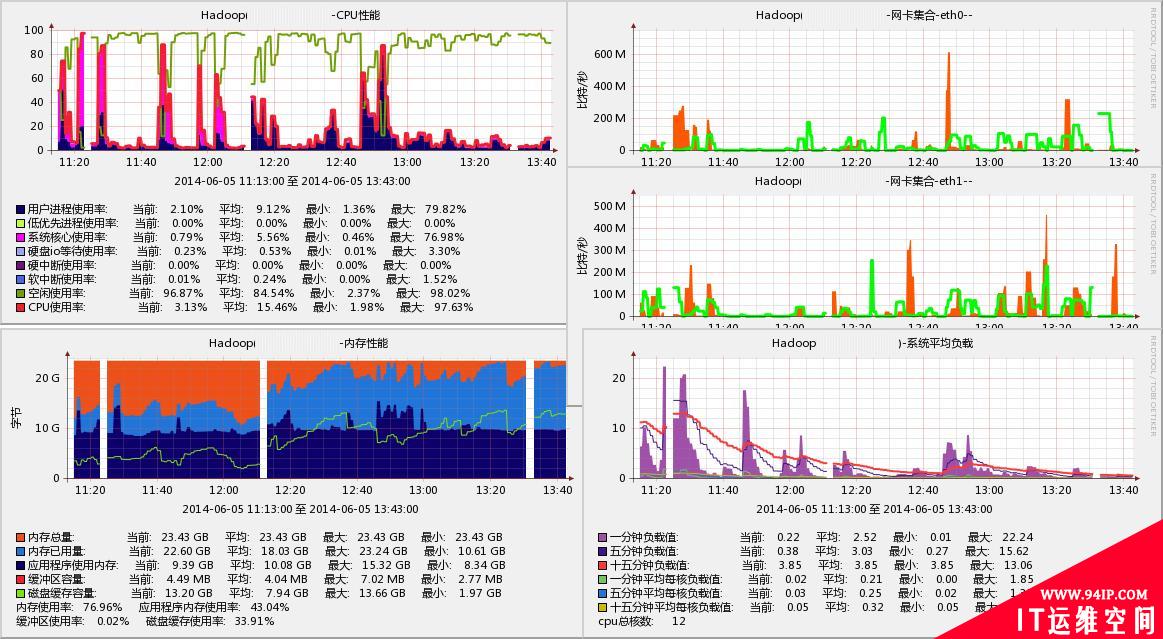
Task: Select the olive 空闲使用率 legend swatch
Action: (x=20, y=293)
